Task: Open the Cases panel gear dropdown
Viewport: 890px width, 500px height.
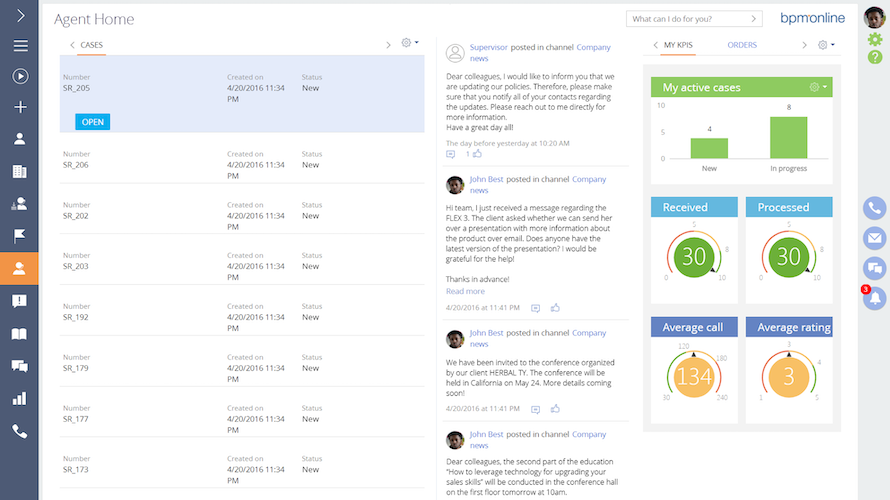Action: 409,44
